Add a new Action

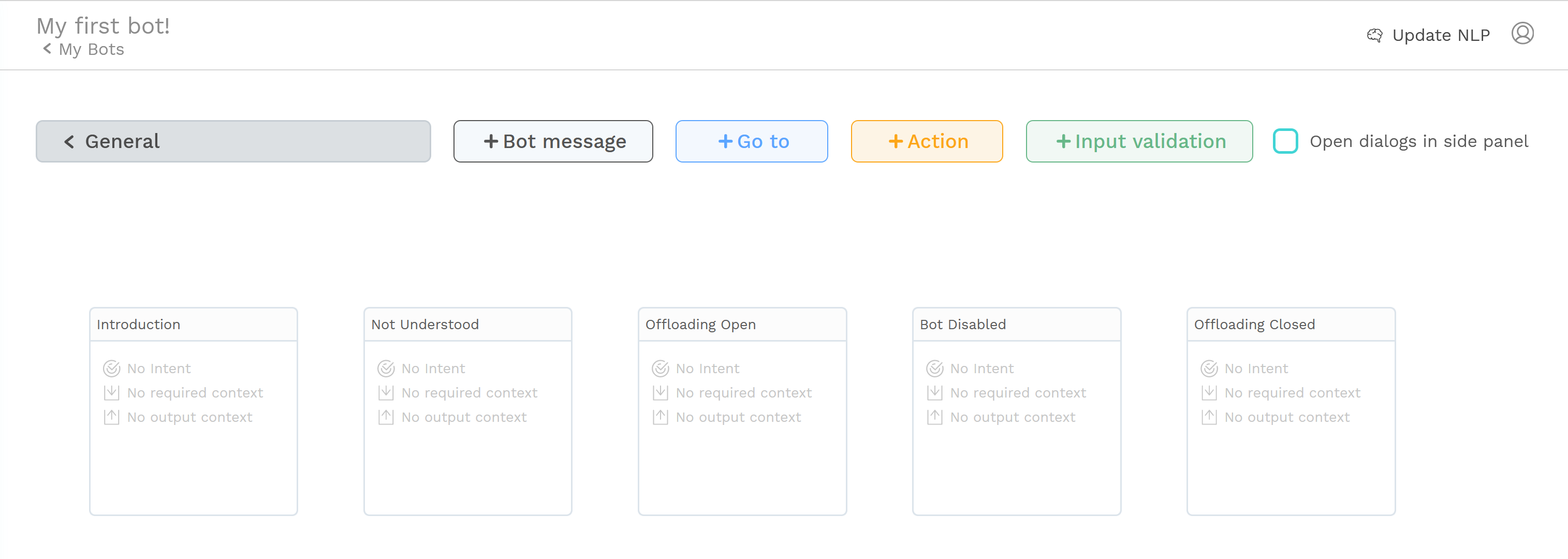[927, 141]
